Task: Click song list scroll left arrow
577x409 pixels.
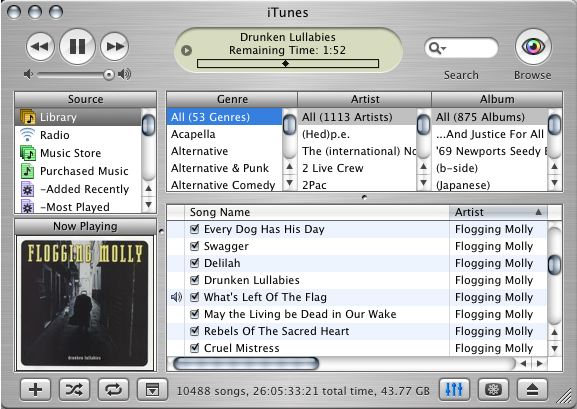Action: coord(524,364)
